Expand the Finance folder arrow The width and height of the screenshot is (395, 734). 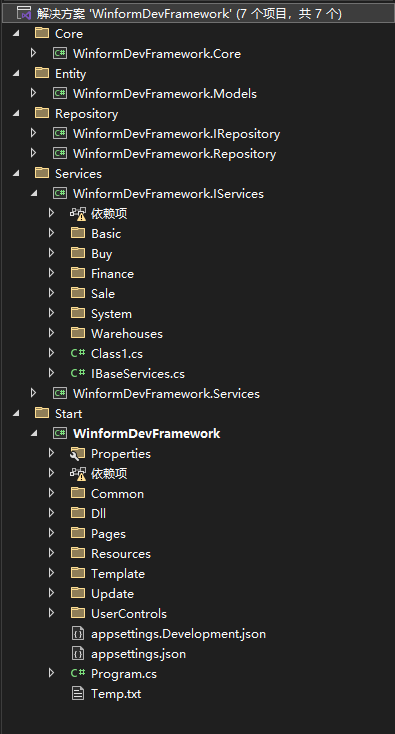pos(51,273)
